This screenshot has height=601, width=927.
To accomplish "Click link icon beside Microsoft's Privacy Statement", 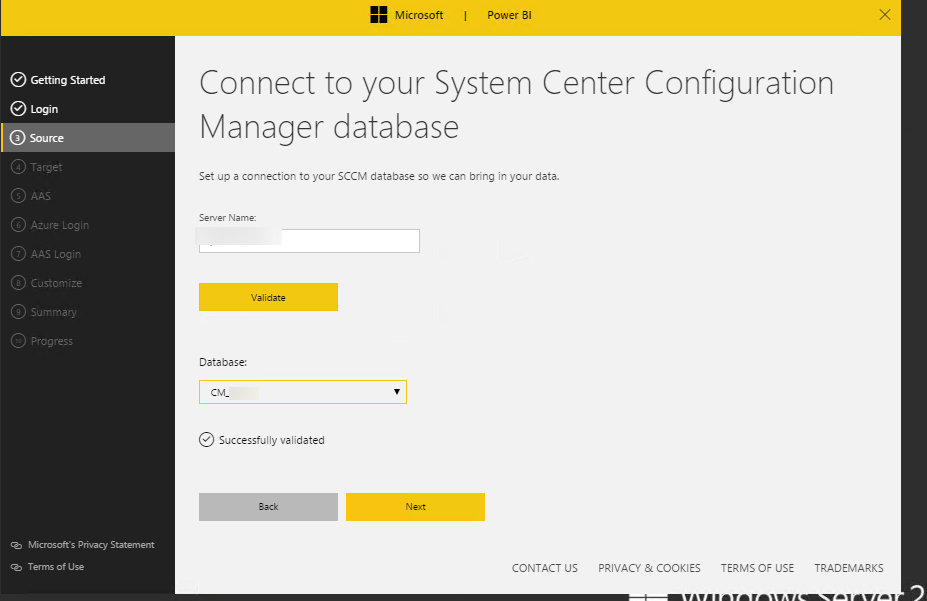I will [x=17, y=545].
